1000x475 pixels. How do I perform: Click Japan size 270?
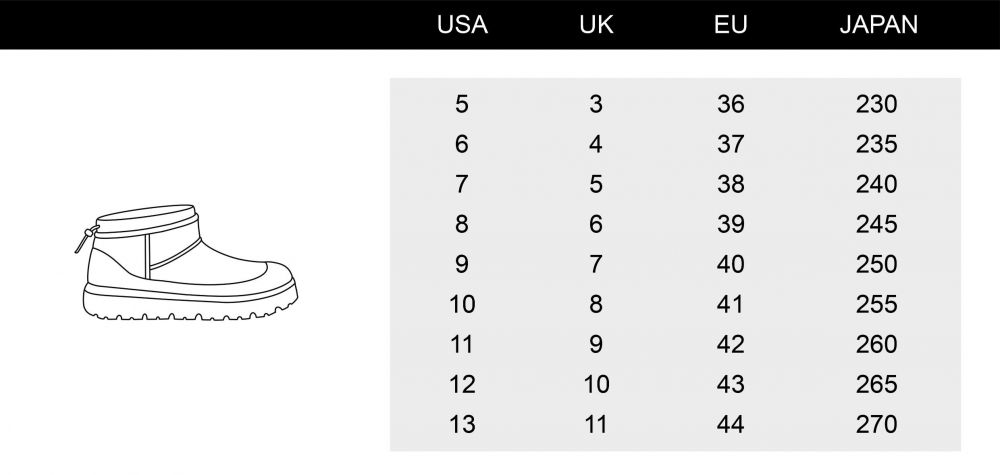(x=876, y=424)
